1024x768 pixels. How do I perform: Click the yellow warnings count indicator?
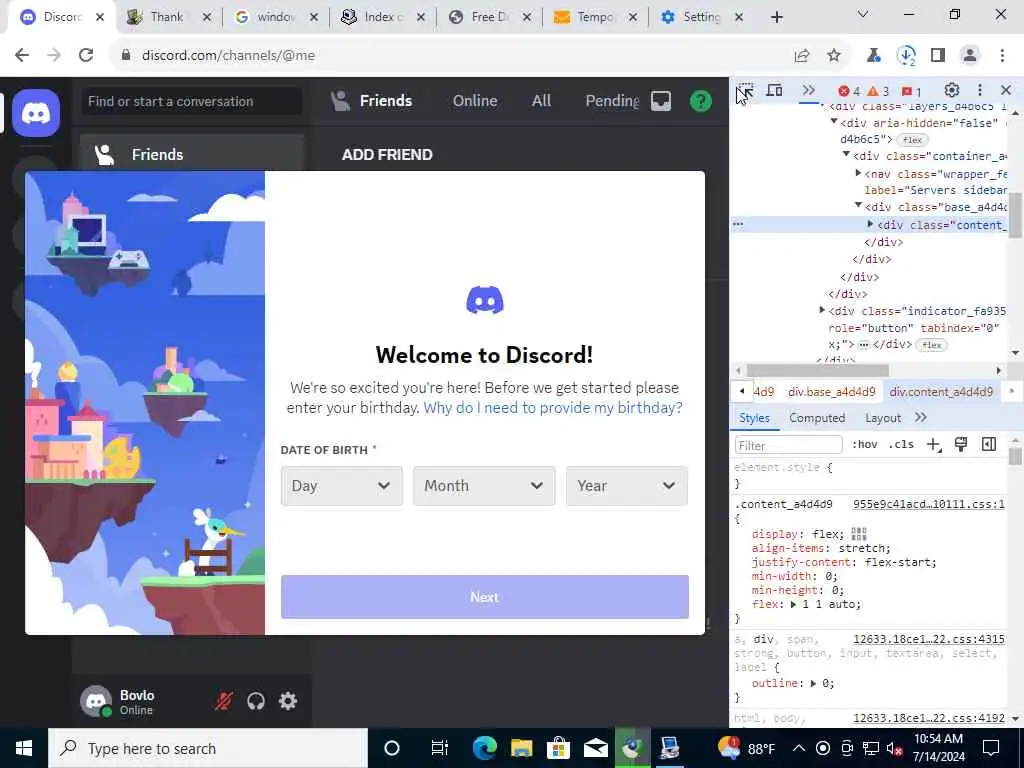click(x=878, y=91)
